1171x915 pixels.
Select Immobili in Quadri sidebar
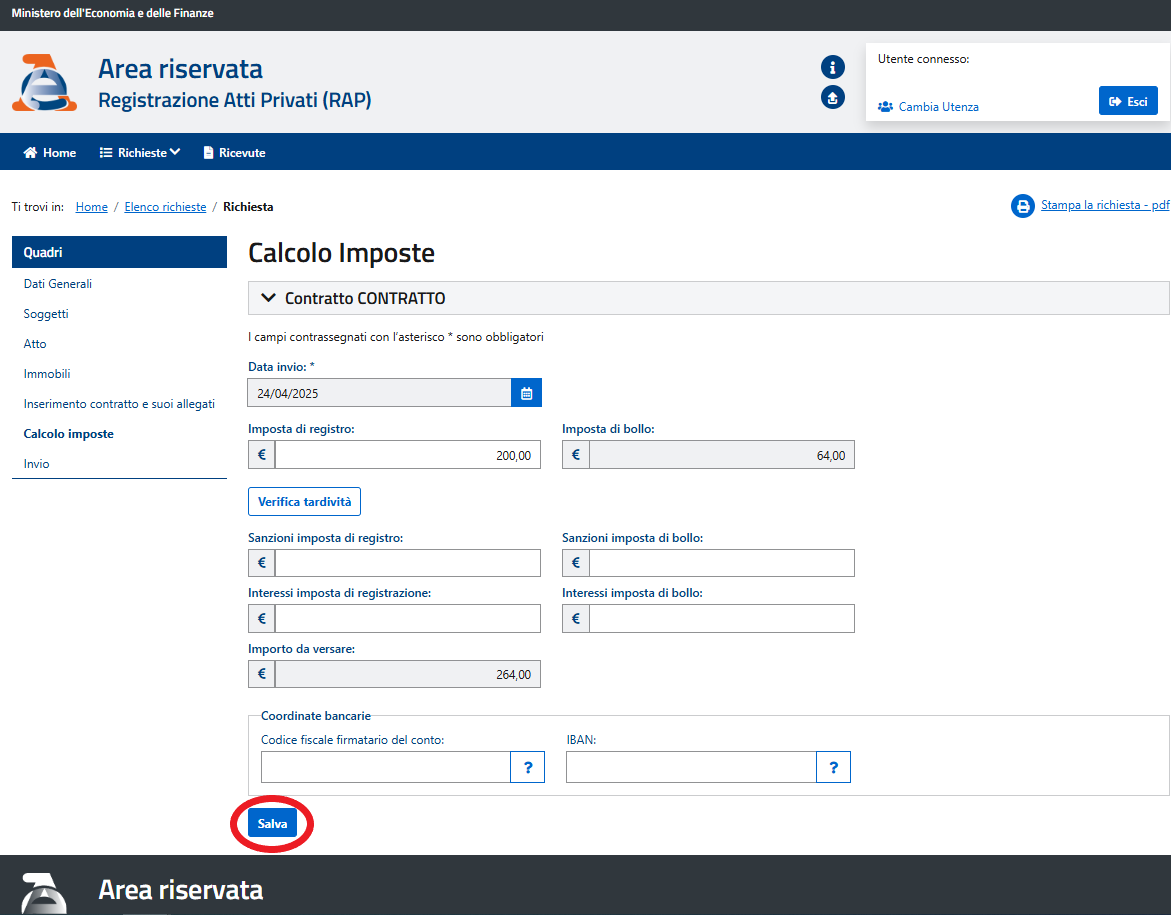point(47,373)
